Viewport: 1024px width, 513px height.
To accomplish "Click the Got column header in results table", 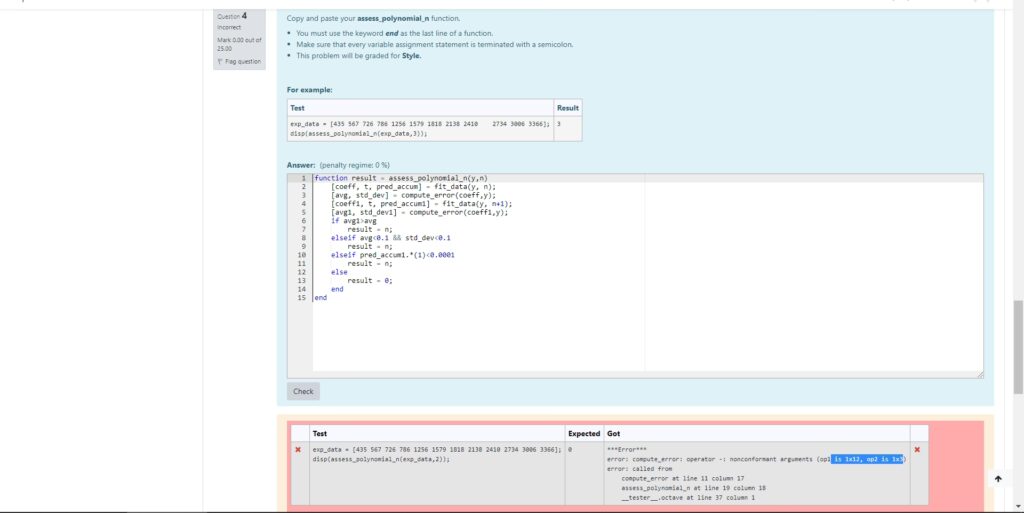I will point(613,434).
